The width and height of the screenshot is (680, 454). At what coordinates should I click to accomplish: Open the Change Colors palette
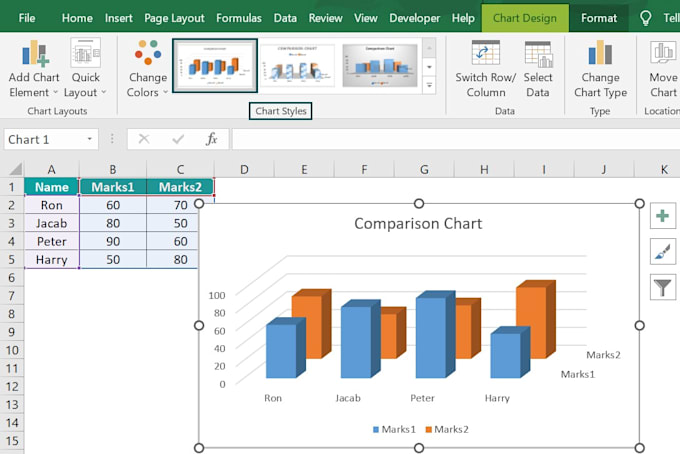[147, 69]
